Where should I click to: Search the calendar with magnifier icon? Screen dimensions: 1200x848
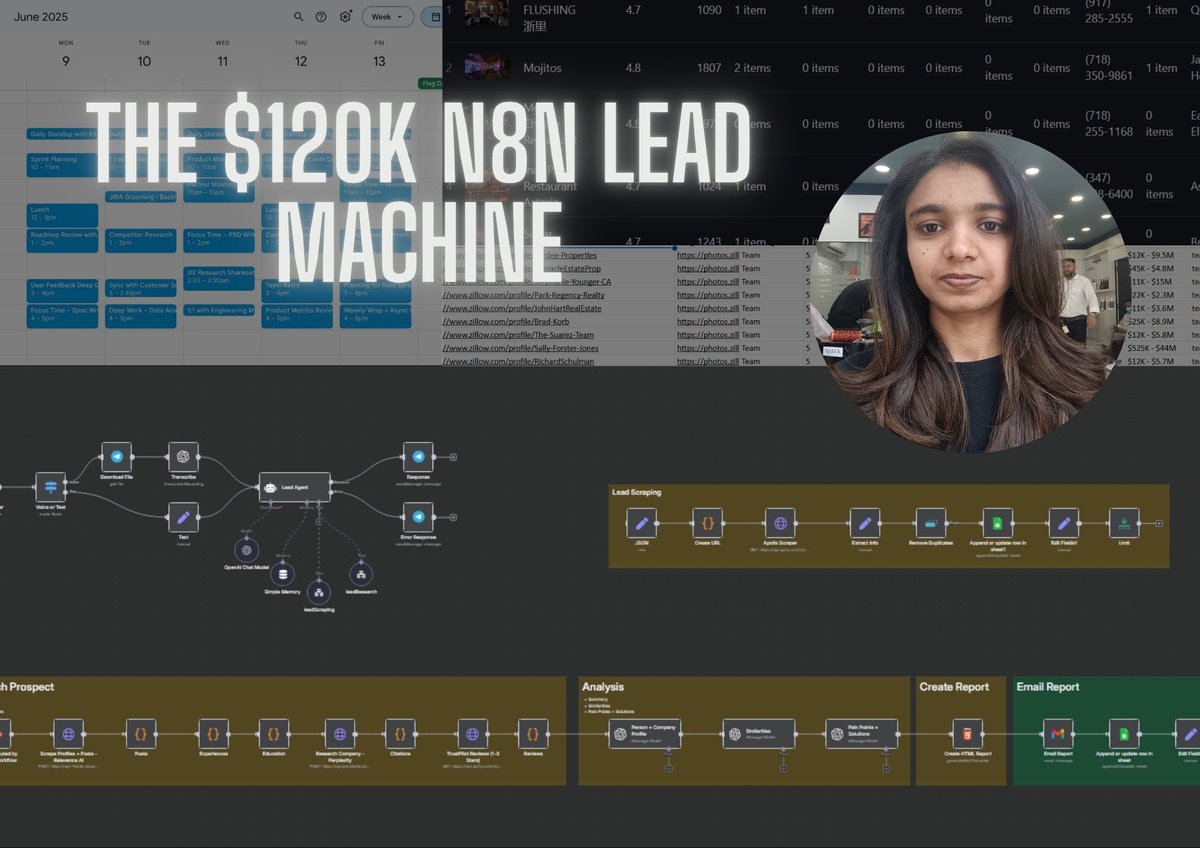click(298, 17)
